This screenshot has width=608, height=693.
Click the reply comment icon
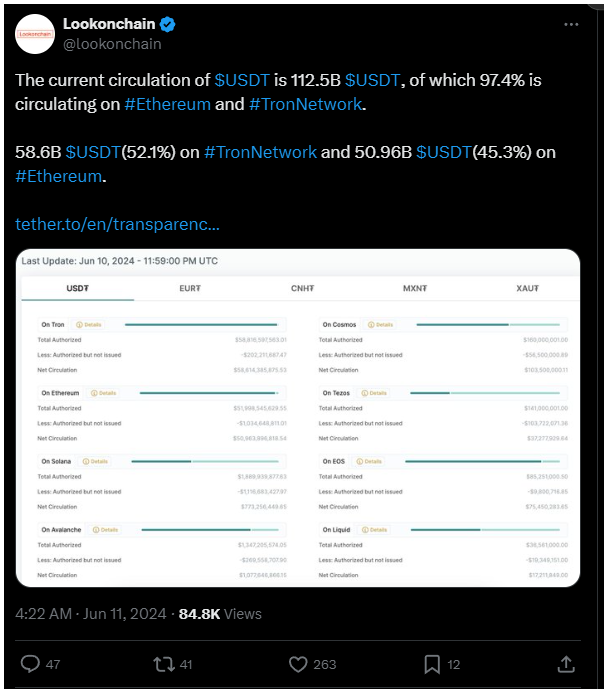point(30,664)
